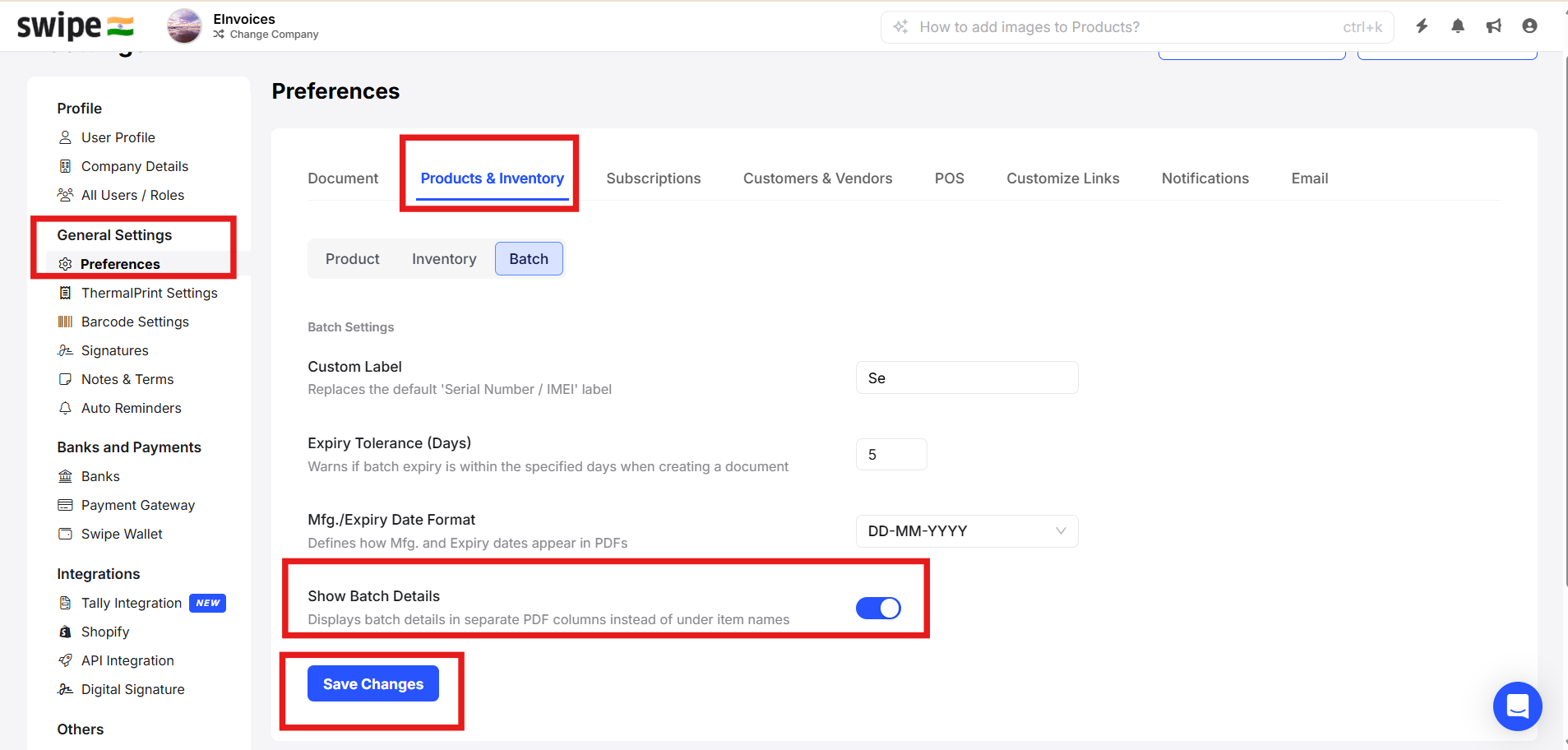Open the Mfg./Expiry Date Format dropdown
This screenshot has width=1568, height=750.
point(967,531)
